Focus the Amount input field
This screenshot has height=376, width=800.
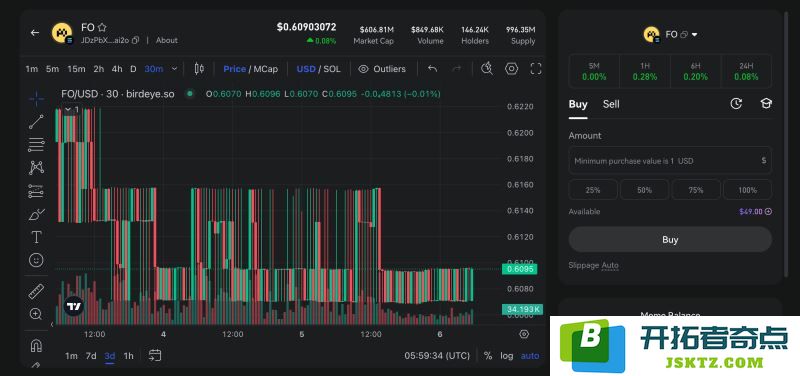(x=670, y=161)
